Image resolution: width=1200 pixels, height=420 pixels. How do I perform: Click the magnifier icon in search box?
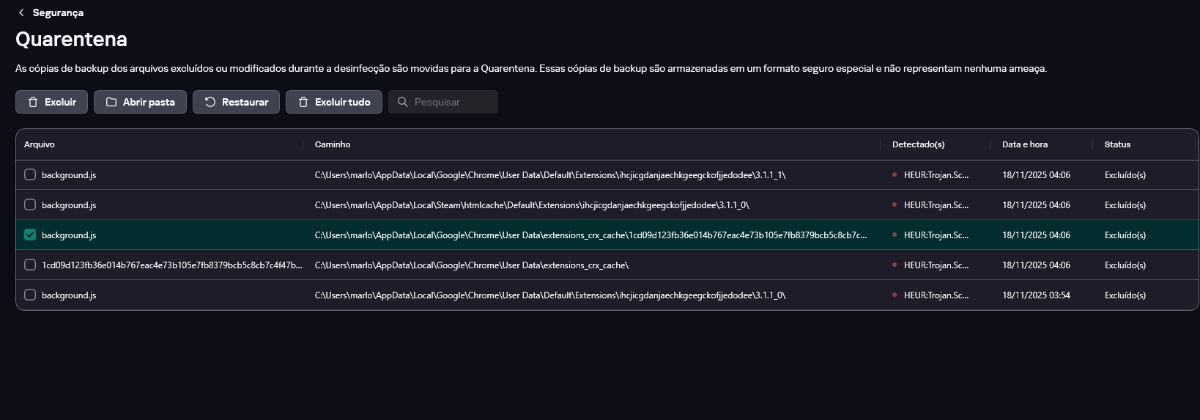[x=402, y=102]
